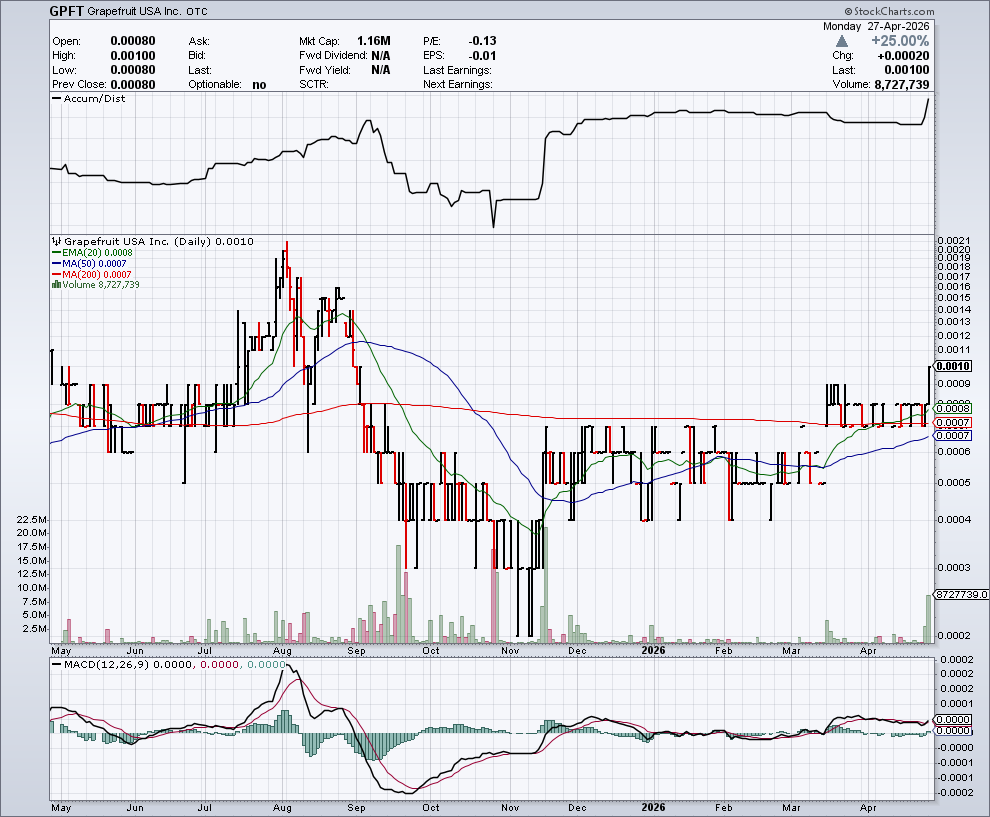Viewport: 990px width, 817px height.
Task: Click the Volume value 8,727,739 in header
Action: [x=902, y=85]
